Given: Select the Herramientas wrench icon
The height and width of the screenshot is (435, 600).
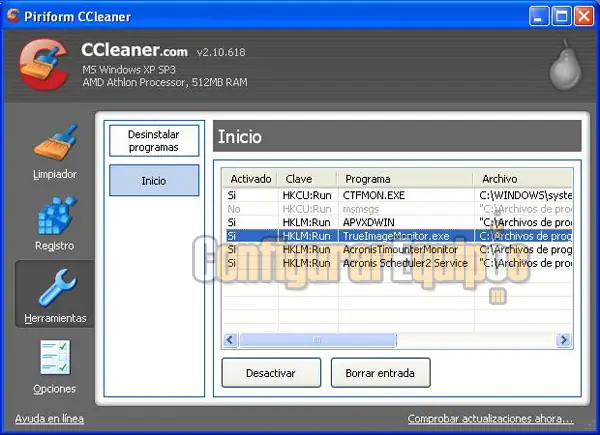Looking at the screenshot, I should [57, 287].
